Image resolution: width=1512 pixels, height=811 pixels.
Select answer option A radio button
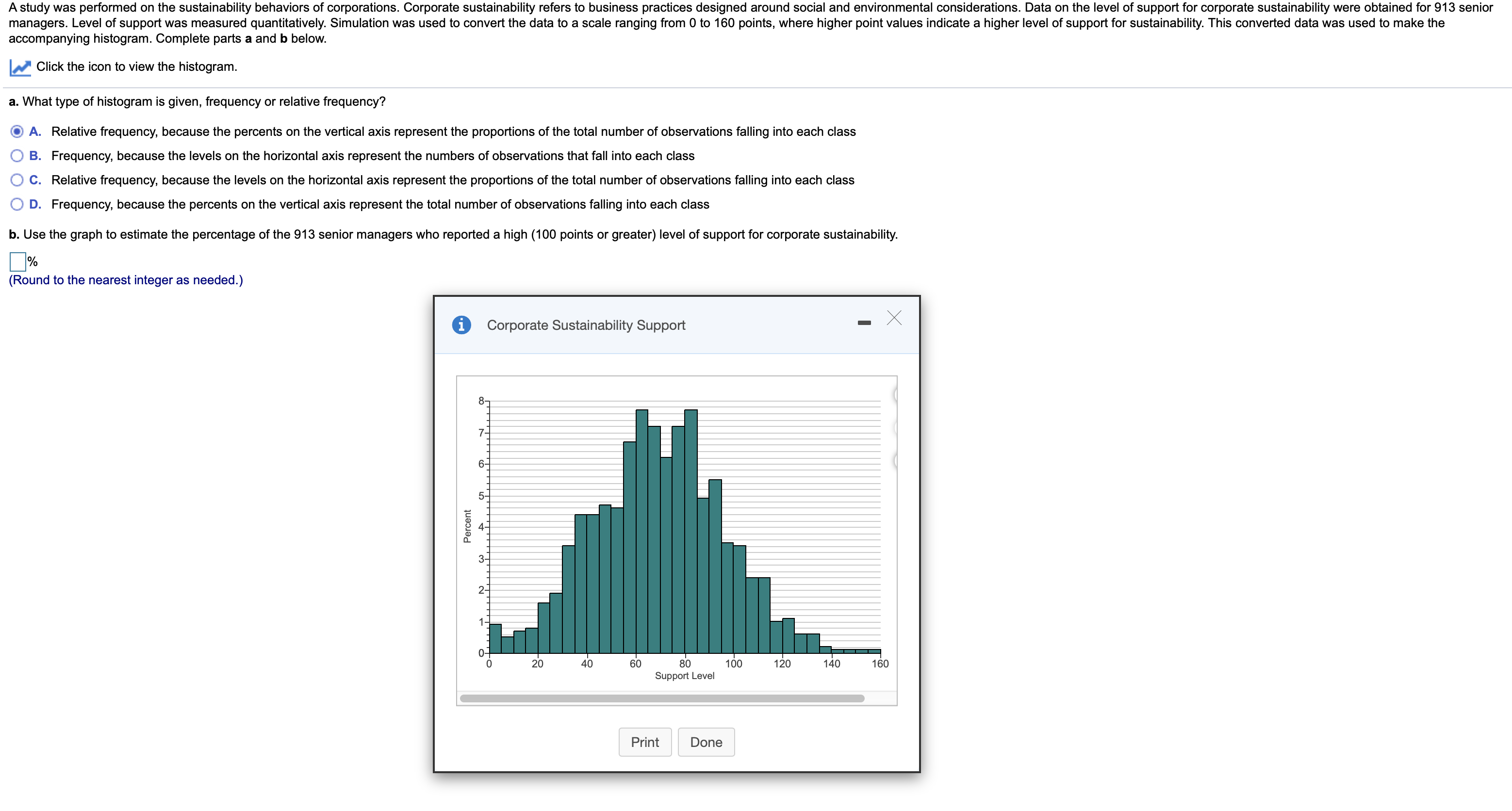17,131
